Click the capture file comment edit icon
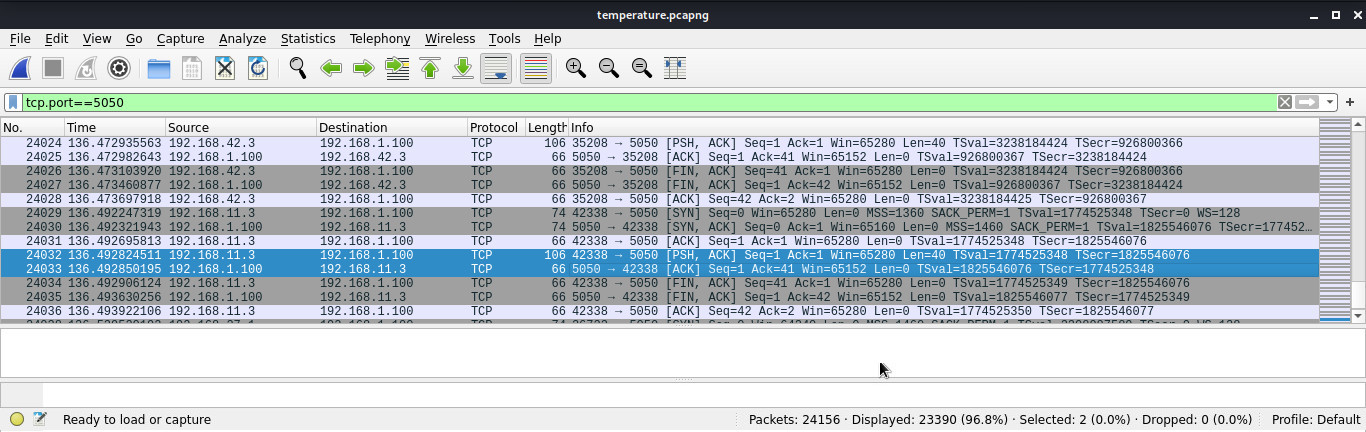 click(40, 420)
